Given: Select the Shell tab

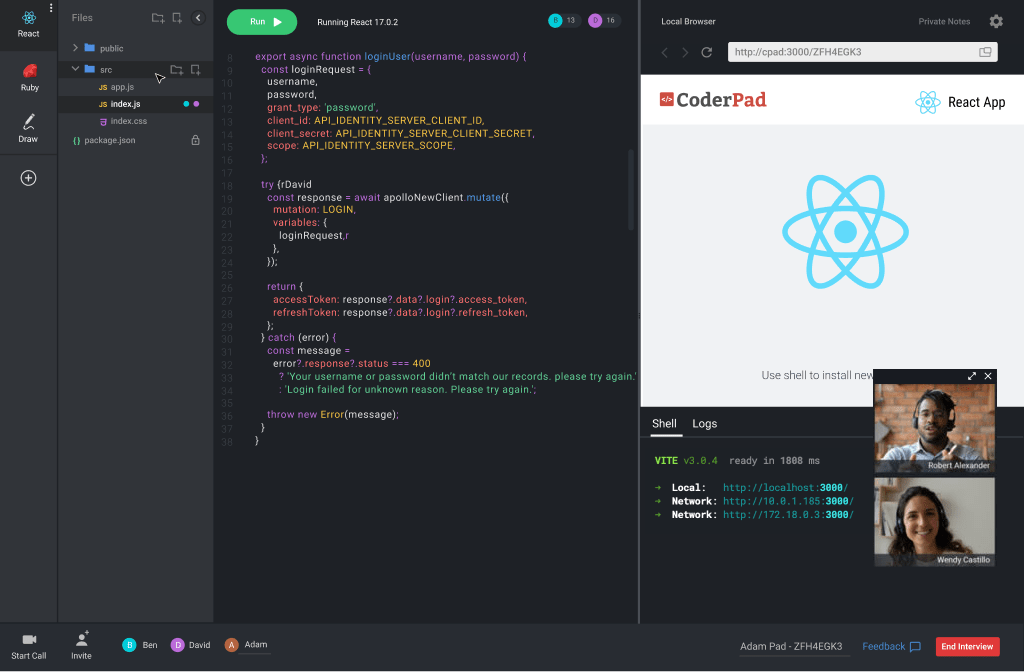Looking at the screenshot, I should pos(665,424).
